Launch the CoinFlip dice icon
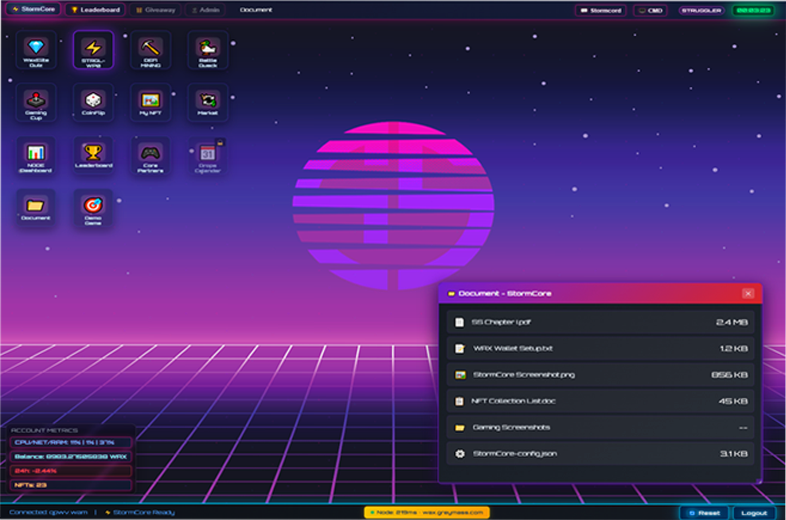 click(x=93, y=103)
